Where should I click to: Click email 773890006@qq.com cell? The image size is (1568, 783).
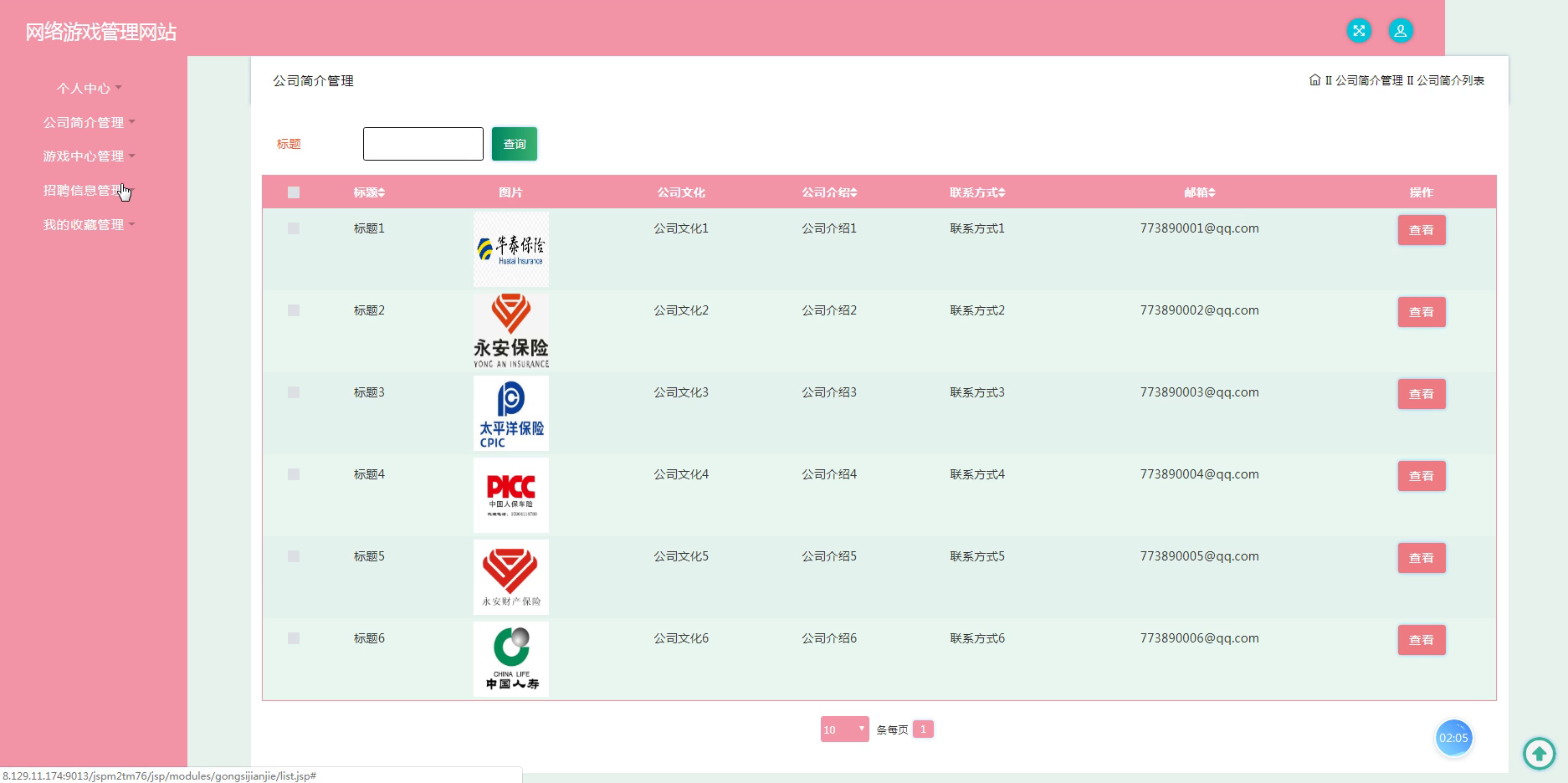point(1199,638)
